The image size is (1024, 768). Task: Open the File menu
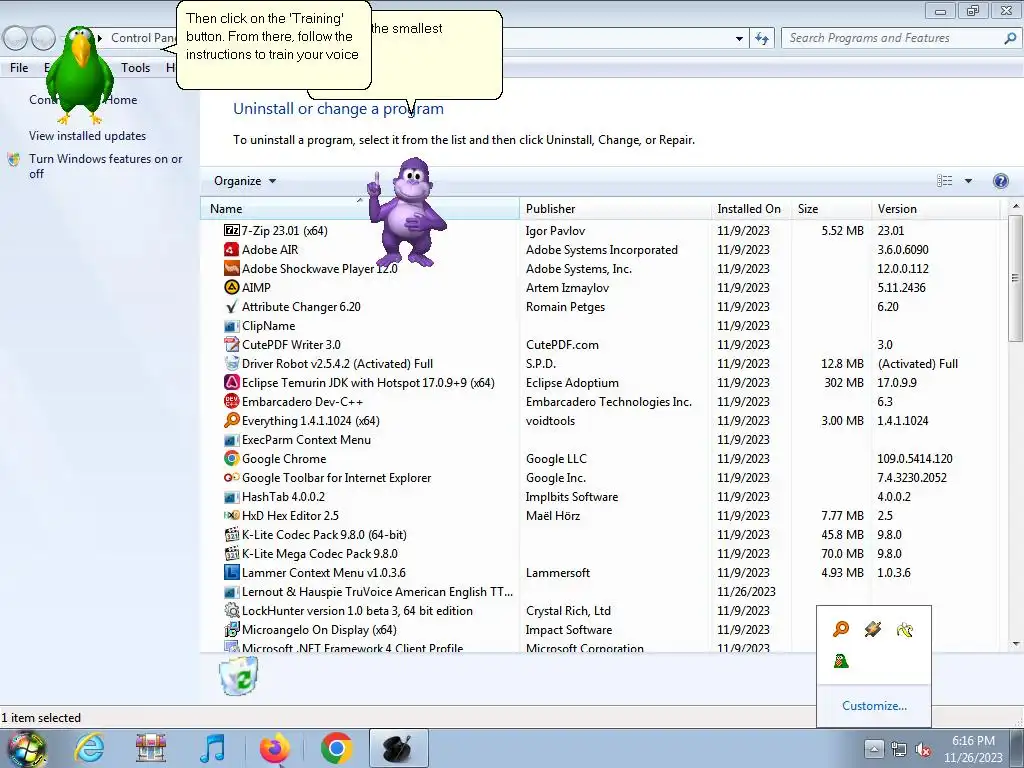(x=19, y=68)
